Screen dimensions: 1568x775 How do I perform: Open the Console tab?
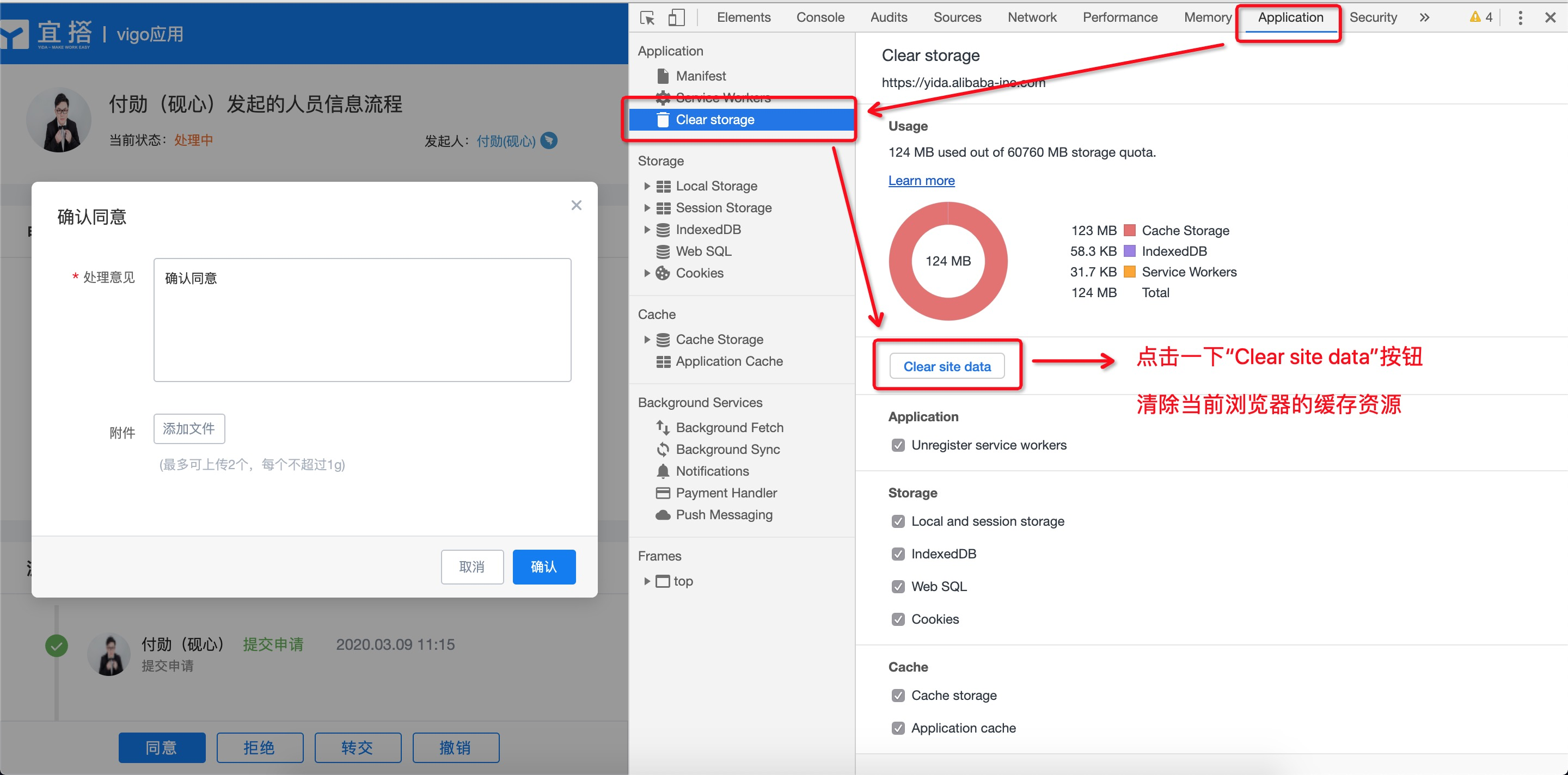[x=820, y=17]
